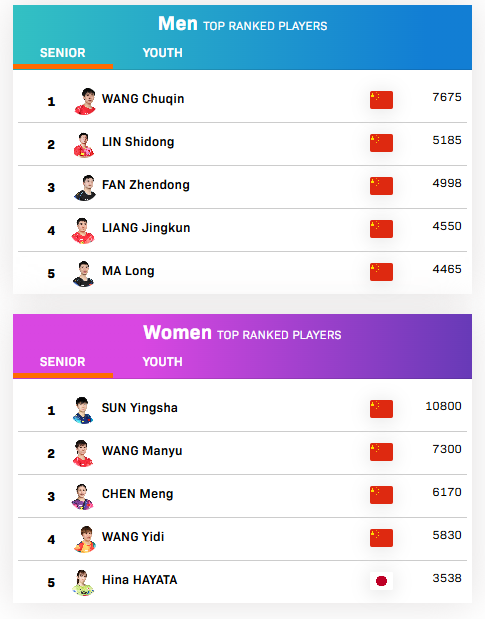This screenshot has width=485, height=619.
Task: Open WANG Yidi's name link
Action: click(133, 536)
